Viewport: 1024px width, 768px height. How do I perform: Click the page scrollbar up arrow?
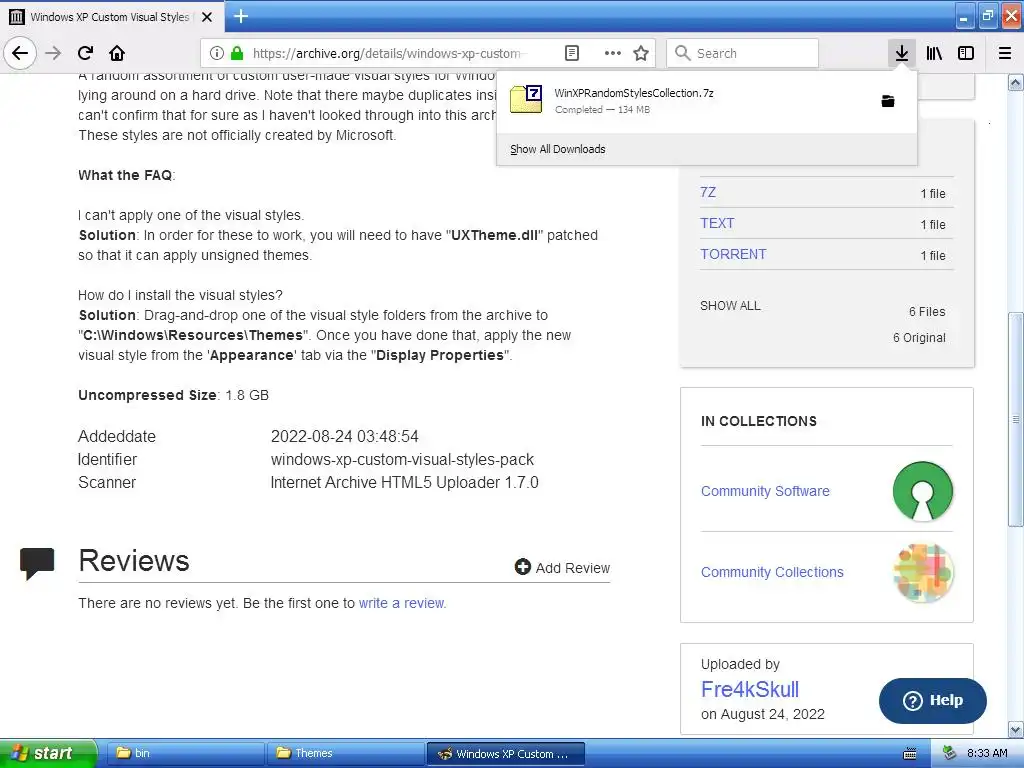(1015, 82)
